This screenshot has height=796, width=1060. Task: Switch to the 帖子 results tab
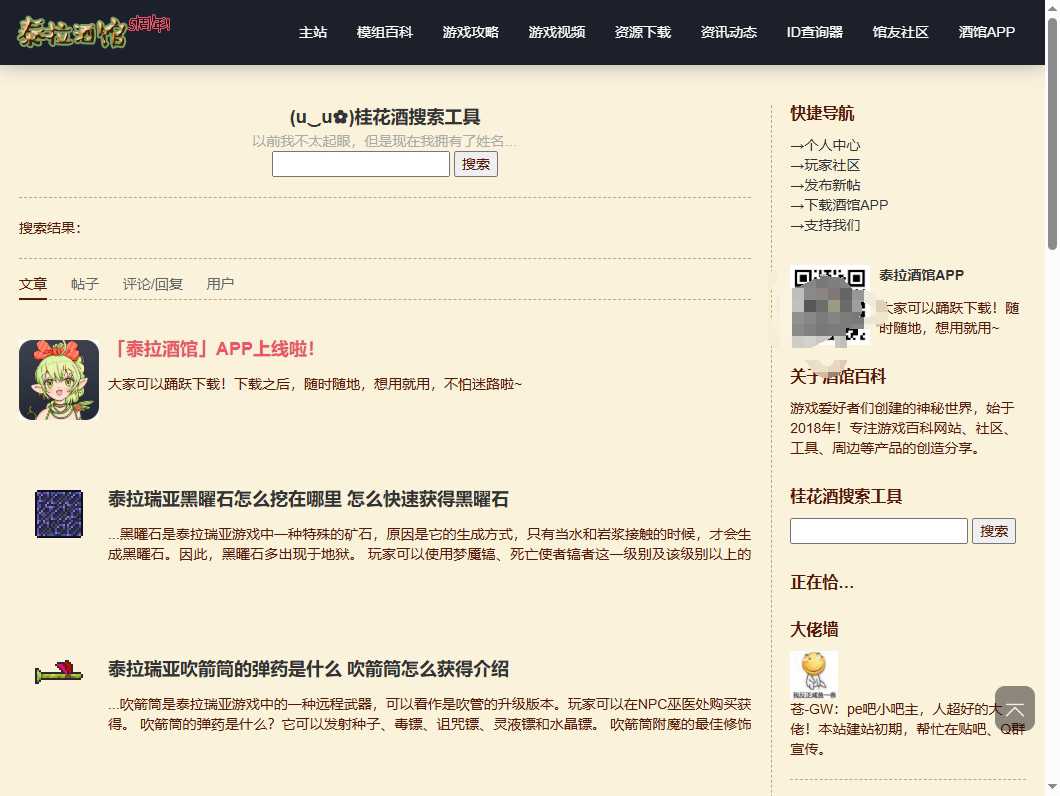[x=85, y=284]
